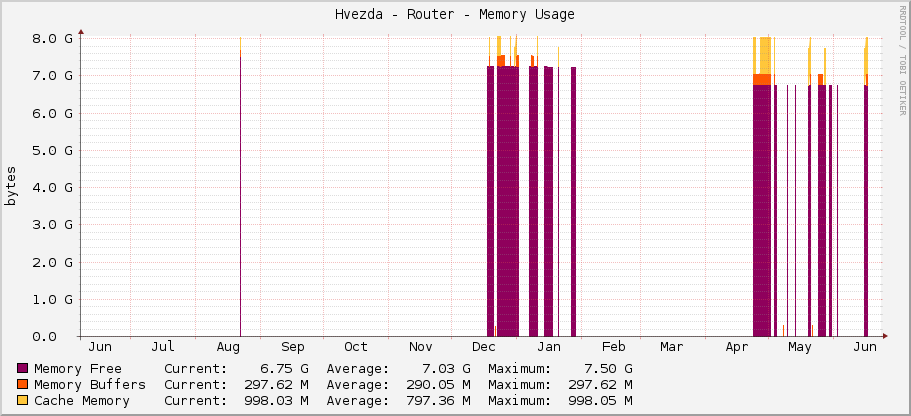Viewport: 911px width, 416px height.
Task: Select the 'Memory Free' legend label
Action: 78,368
